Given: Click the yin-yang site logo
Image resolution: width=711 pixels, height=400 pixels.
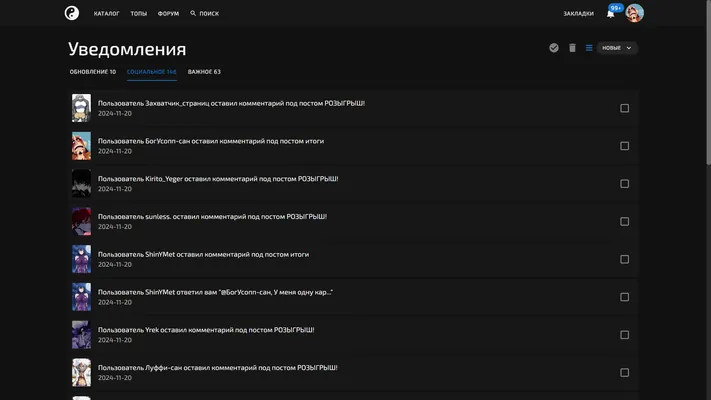Looking at the screenshot, I should [72, 13].
